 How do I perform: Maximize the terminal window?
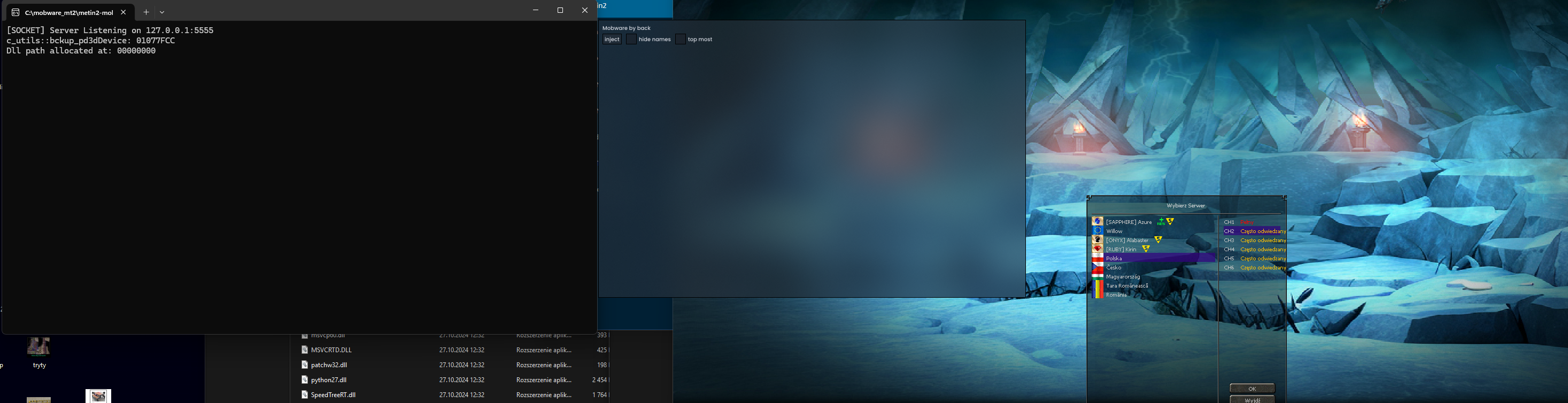pyautogui.click(x=560, y=10)
